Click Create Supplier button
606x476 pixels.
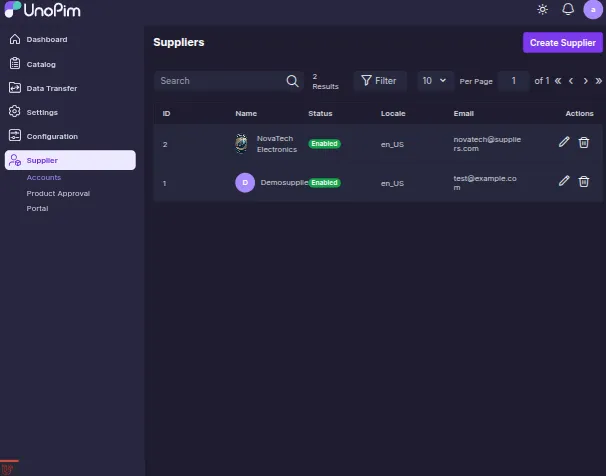coord(563,42)
